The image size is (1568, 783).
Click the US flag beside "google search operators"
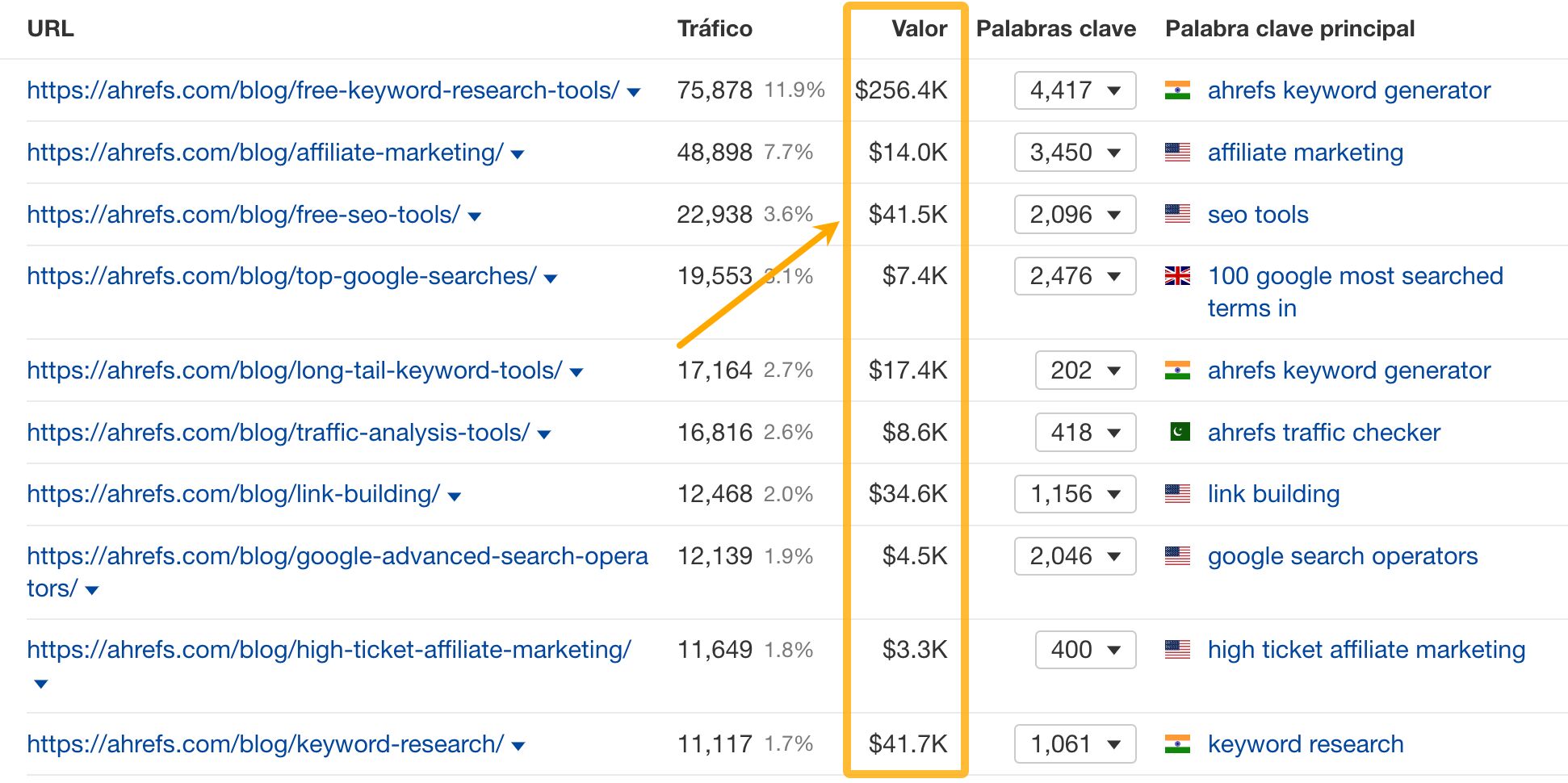(1179, 556)
